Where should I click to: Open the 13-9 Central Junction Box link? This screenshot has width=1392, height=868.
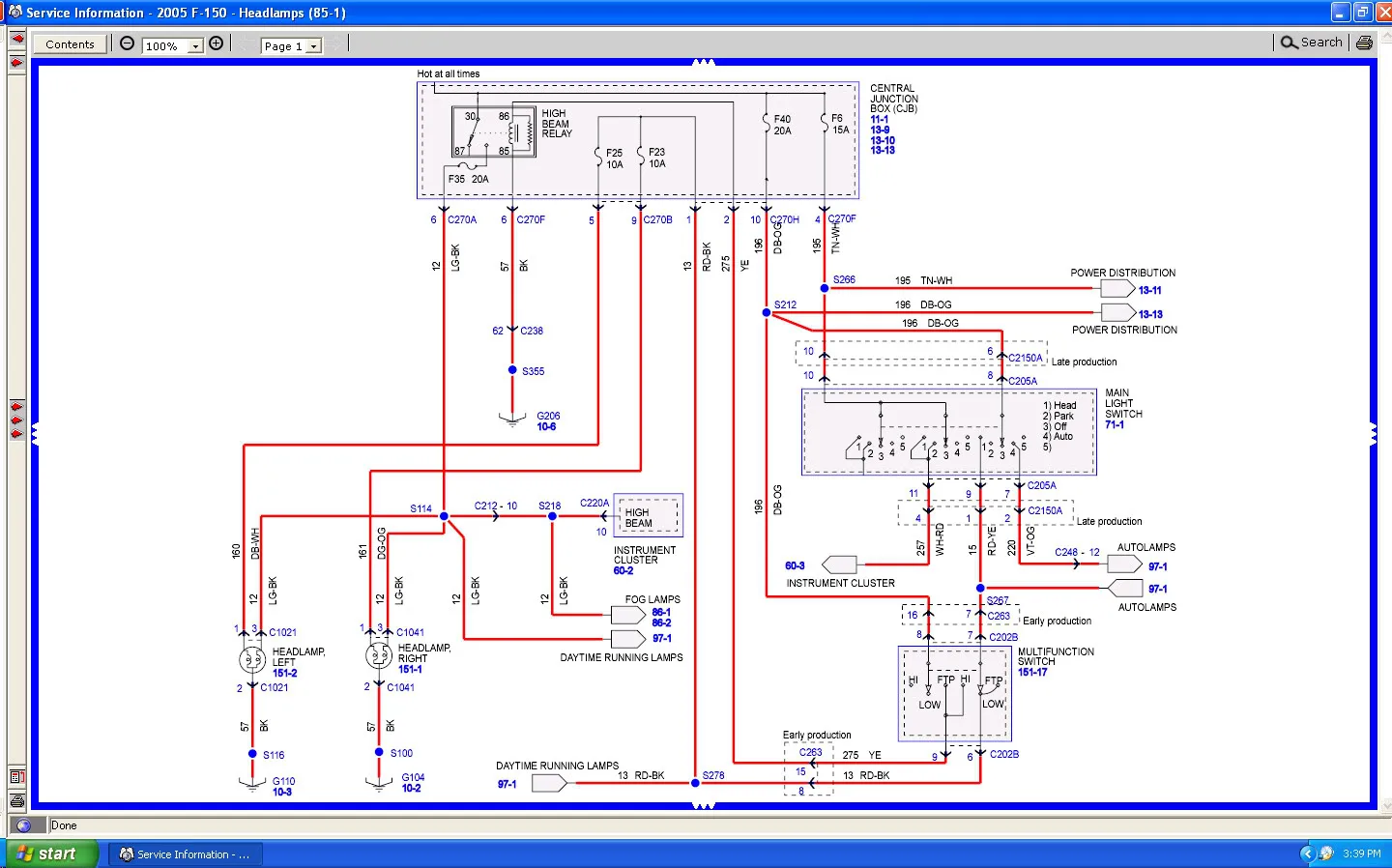point(880,130)
